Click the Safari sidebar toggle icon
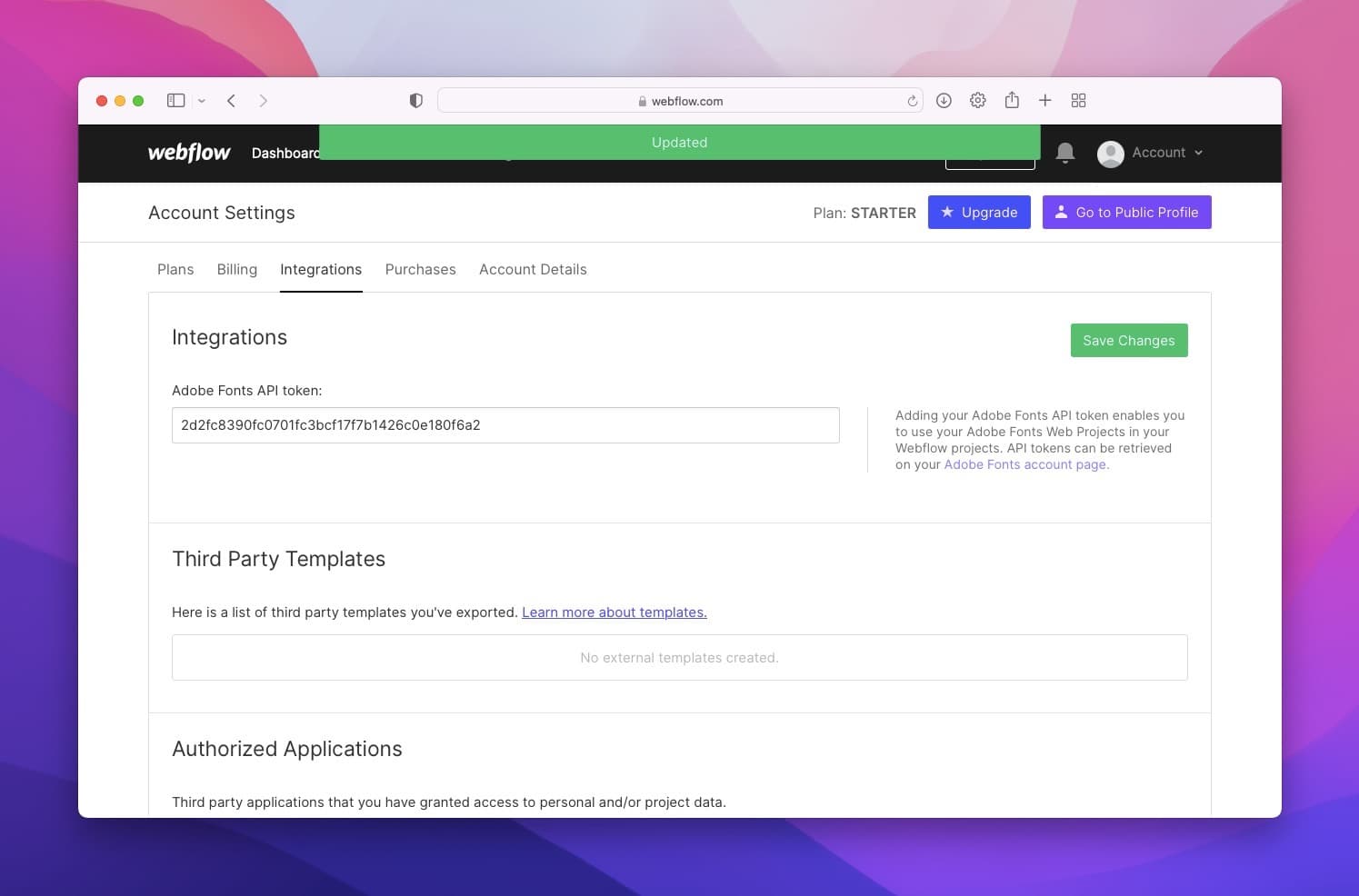Image resolution: width=1359 pixels, height=896 pixels. click(176, 101)
